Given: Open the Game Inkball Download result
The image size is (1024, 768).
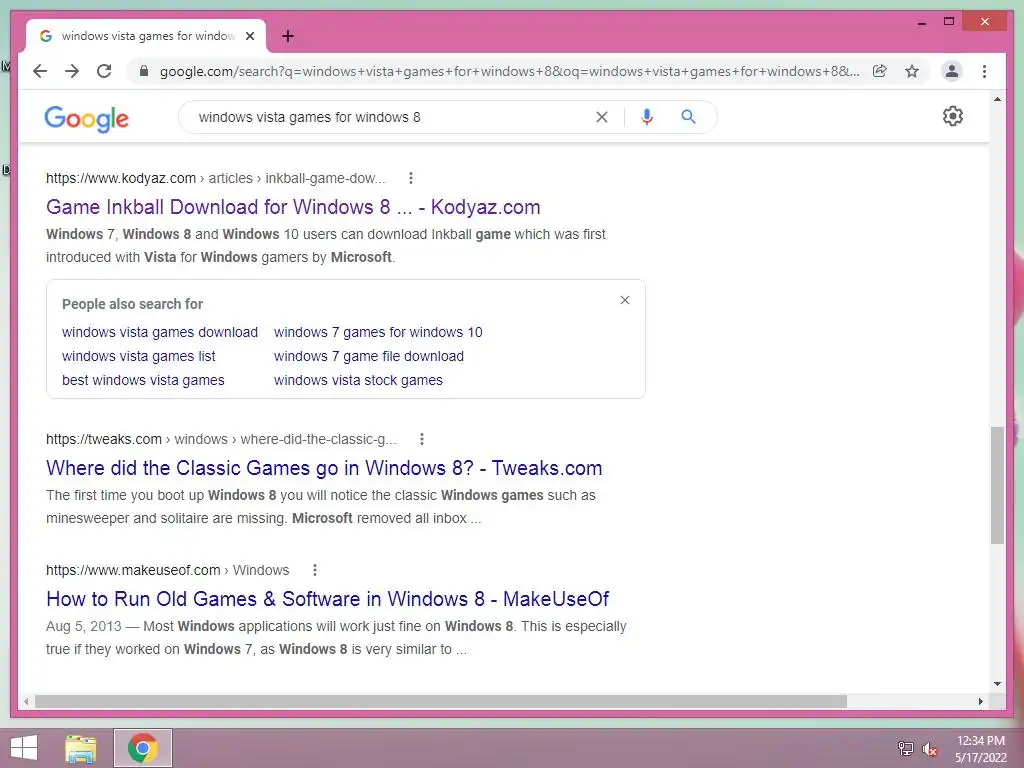Looking at the screenshot, I should pyautogui.click(x=293, y=207).
